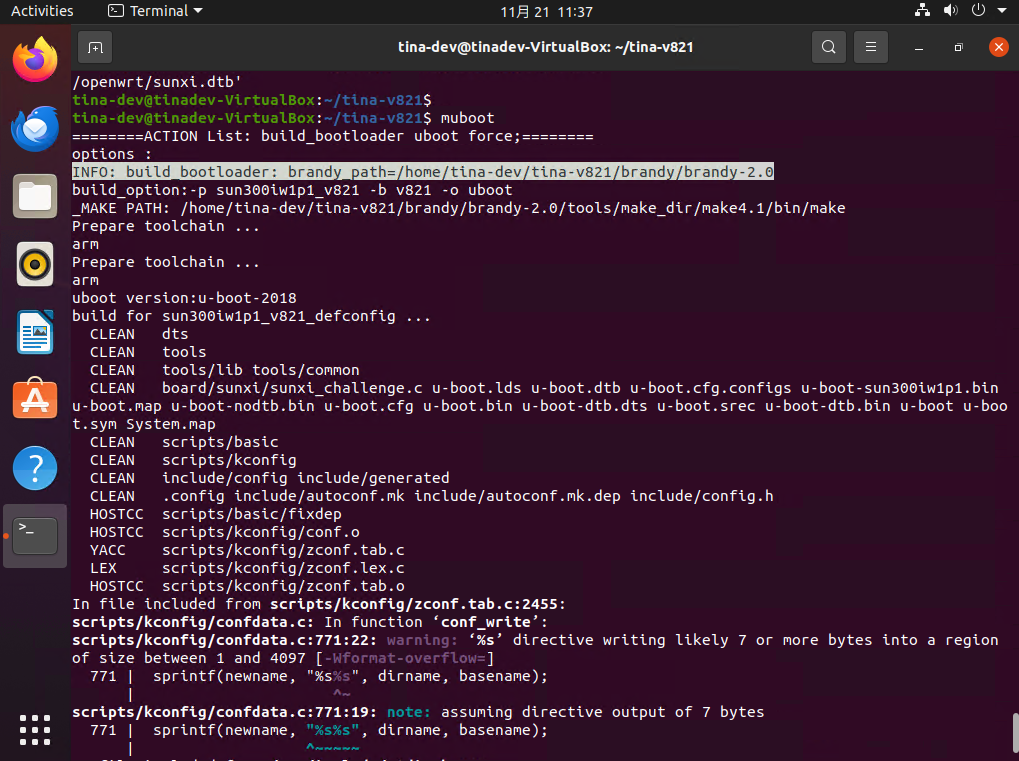Search the terminal output
The height and width of the screenshot is (761, 1019).
828,47
